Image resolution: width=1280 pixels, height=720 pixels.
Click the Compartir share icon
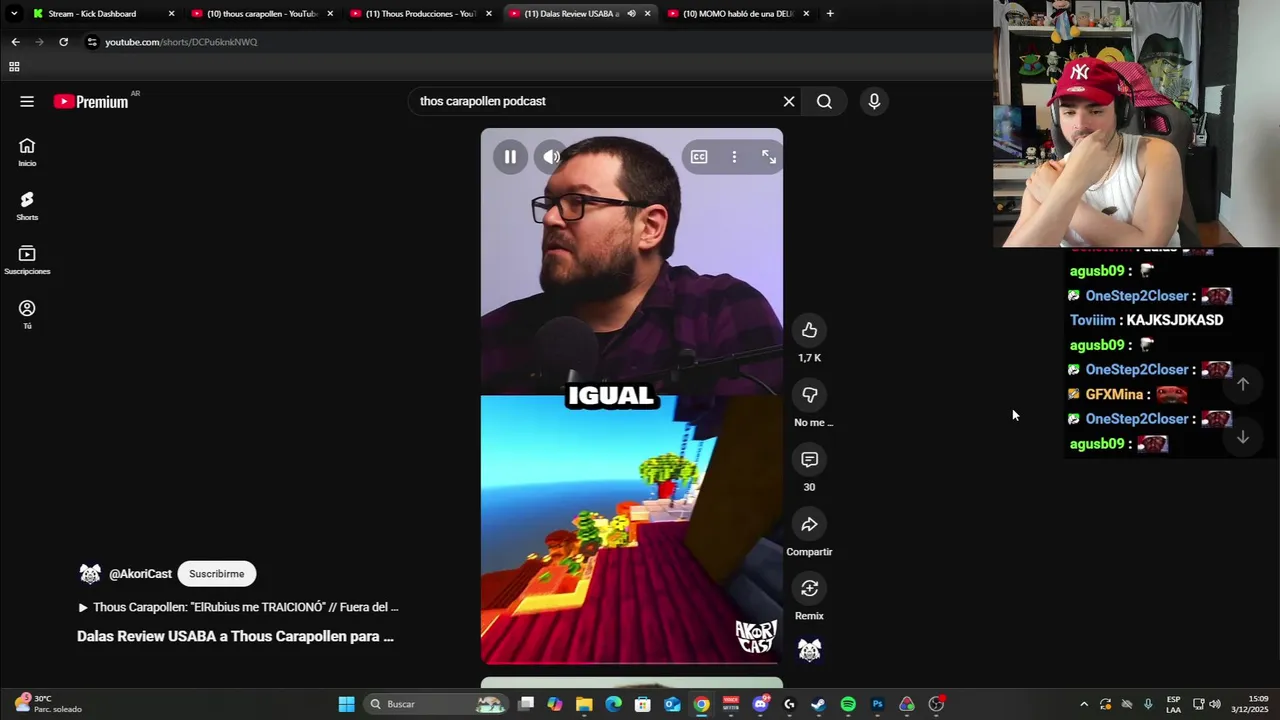(809, 524)
